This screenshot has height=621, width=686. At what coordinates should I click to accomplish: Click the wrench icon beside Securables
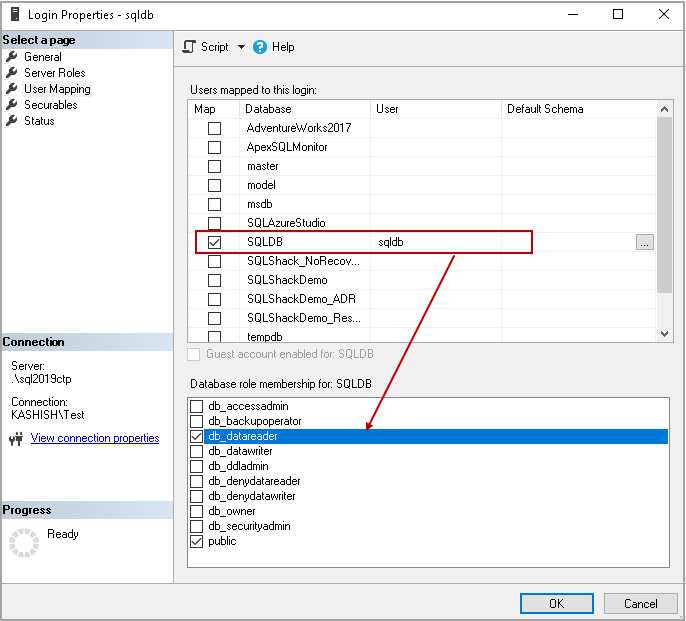point(12,105)
